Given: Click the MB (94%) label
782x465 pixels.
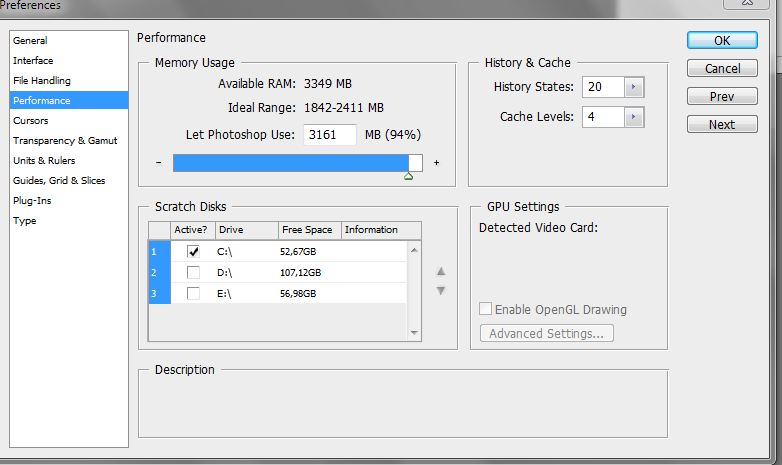Looking at the screenshot, I should coord(393,135).
